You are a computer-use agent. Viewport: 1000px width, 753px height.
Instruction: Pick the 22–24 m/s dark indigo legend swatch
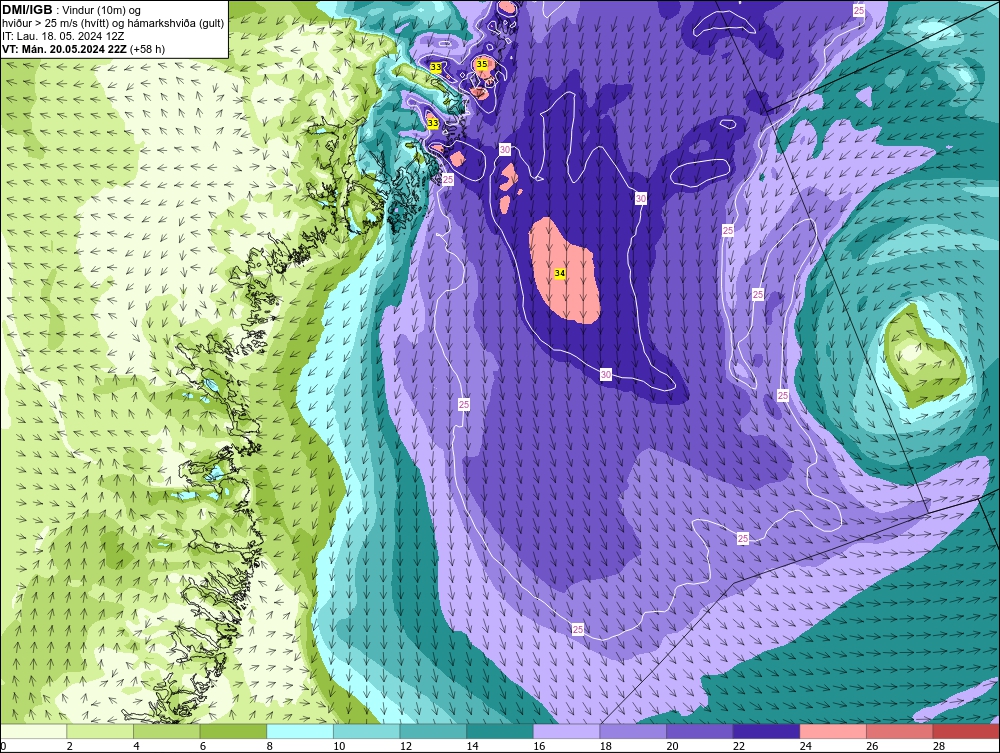767,731
